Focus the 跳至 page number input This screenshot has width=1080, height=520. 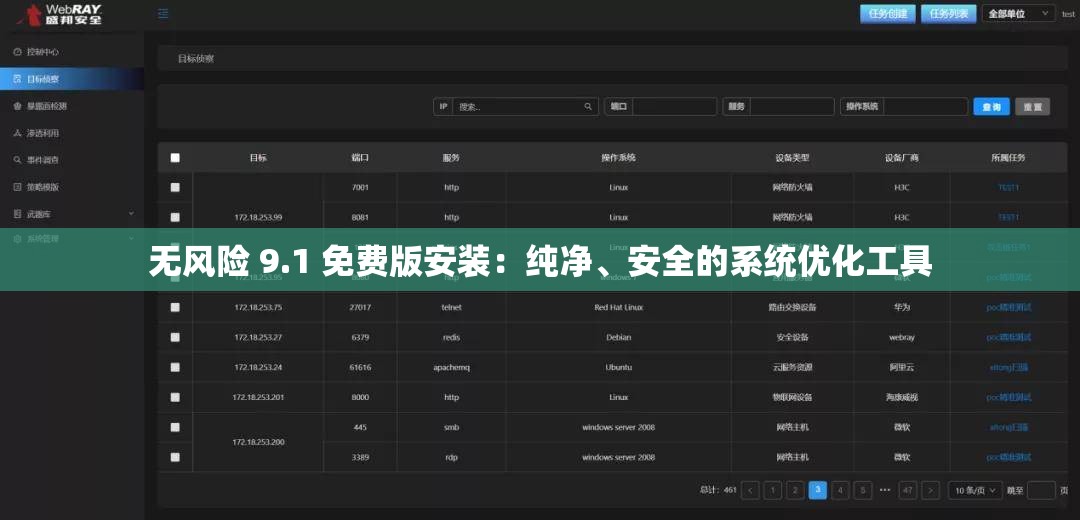1041,490
